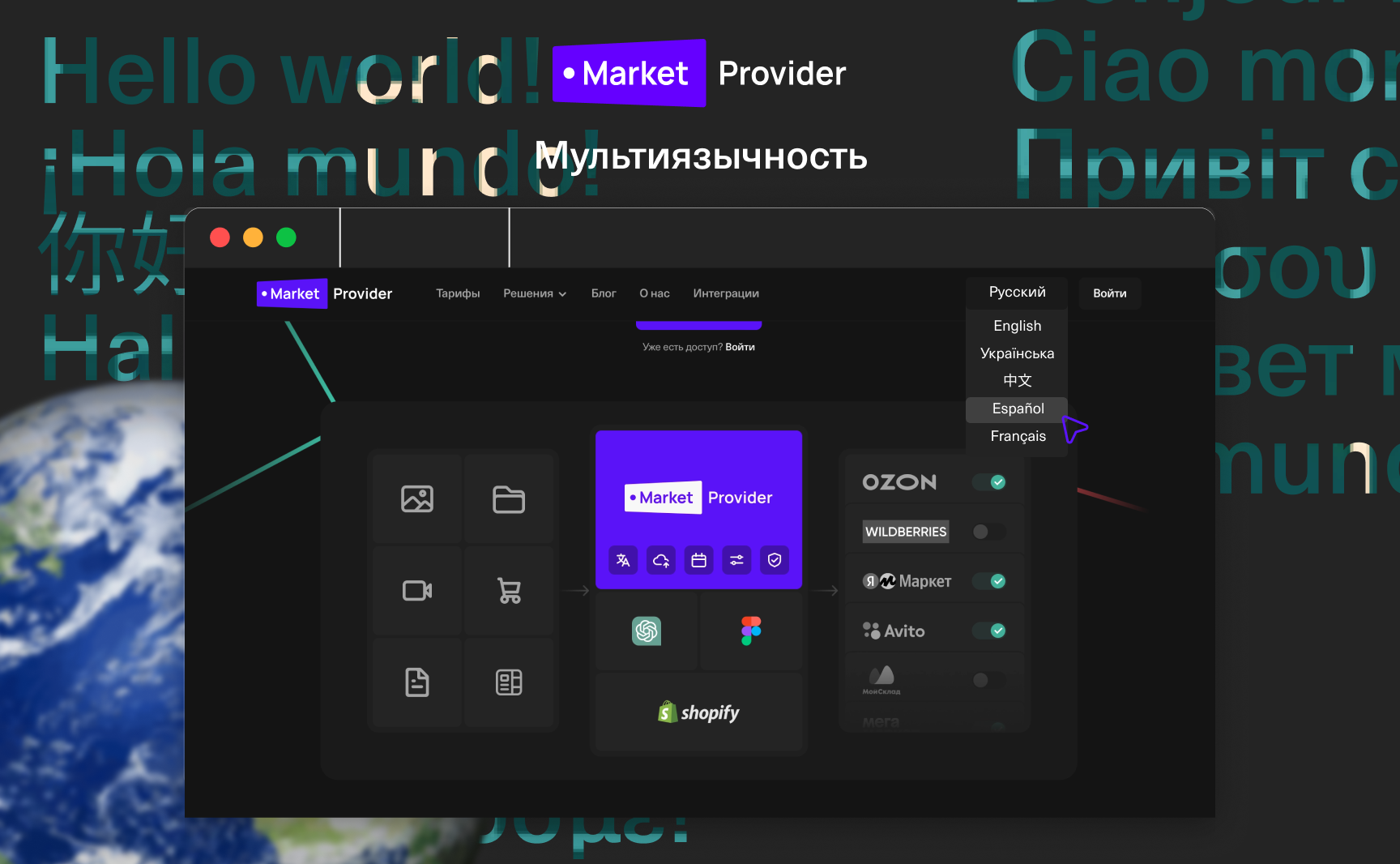1400x864 pixels.
Task: Disable the OZON toggle
Action: point(989,482)
